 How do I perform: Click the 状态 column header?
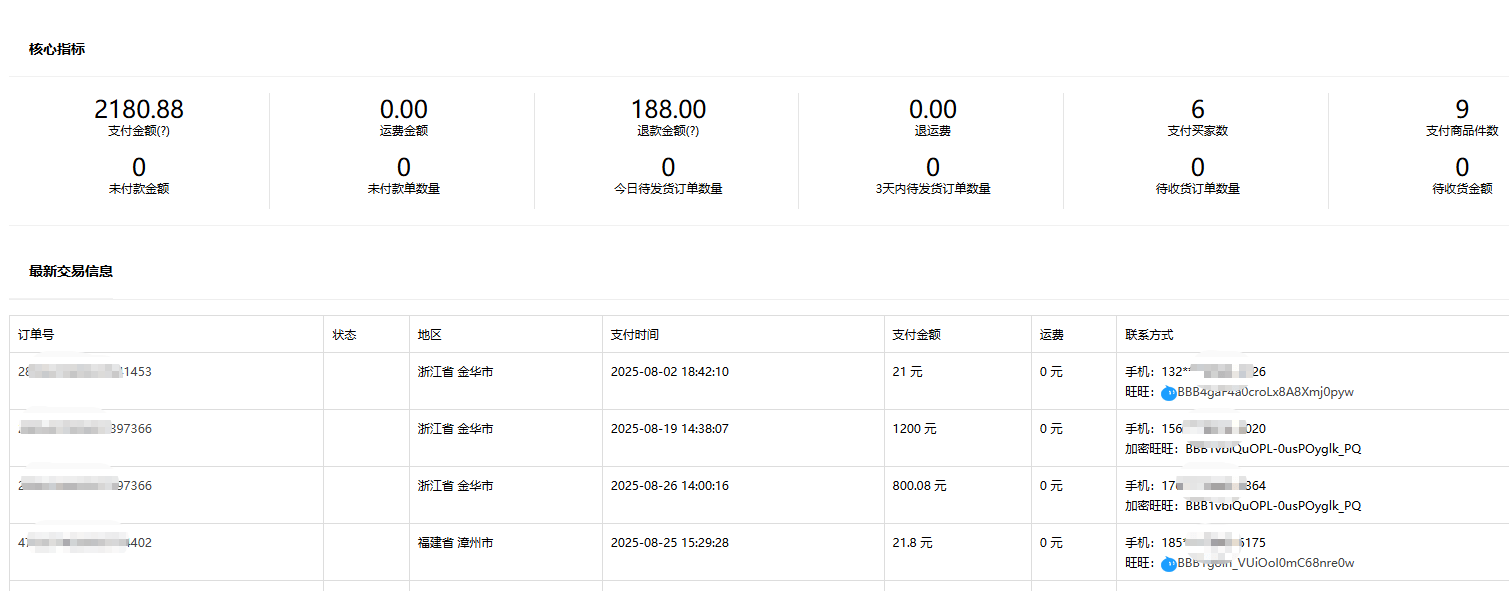tap(344, 335)
